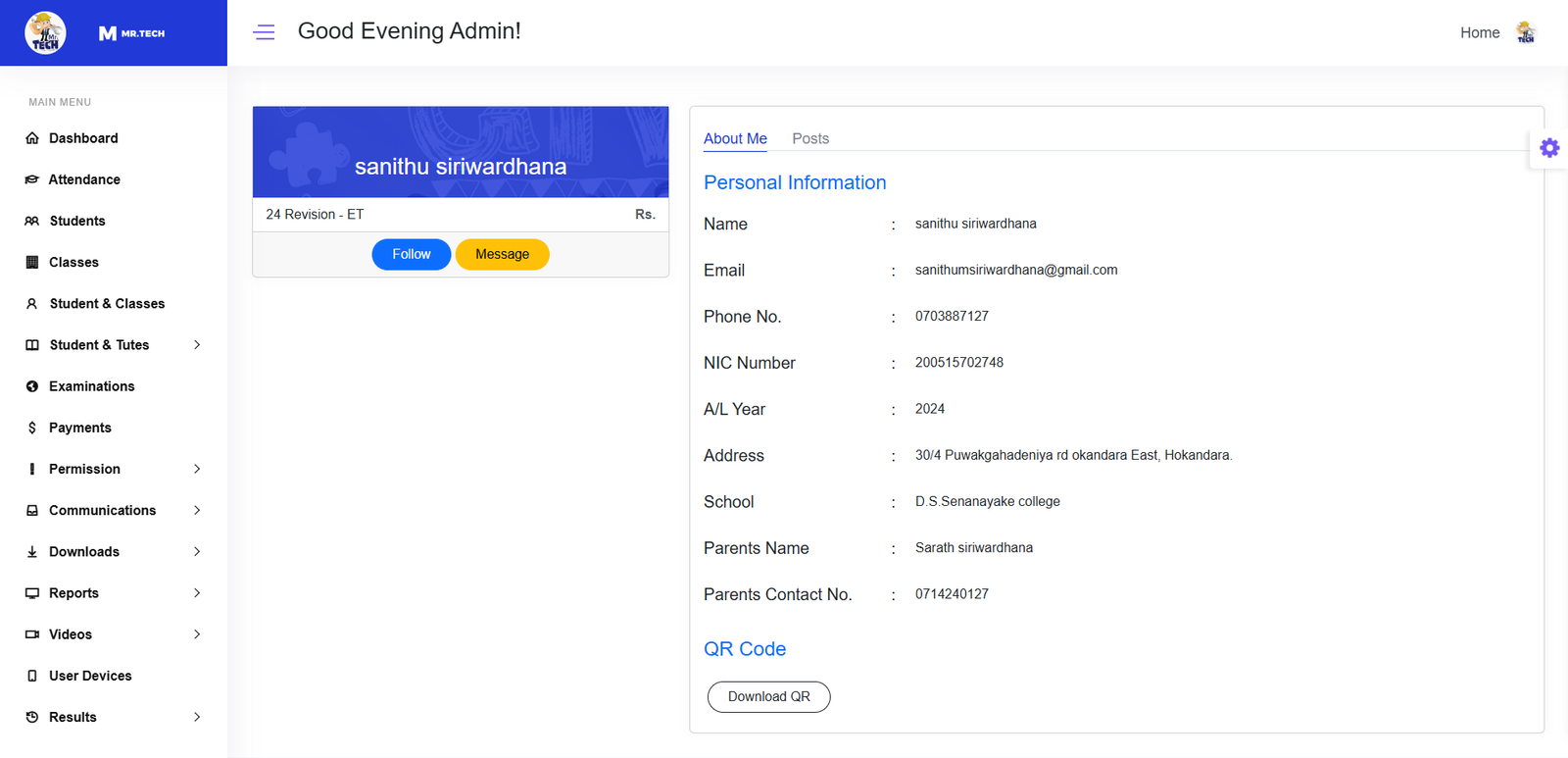Expand the Student & Tutes submenu

[x=197, y=345]
